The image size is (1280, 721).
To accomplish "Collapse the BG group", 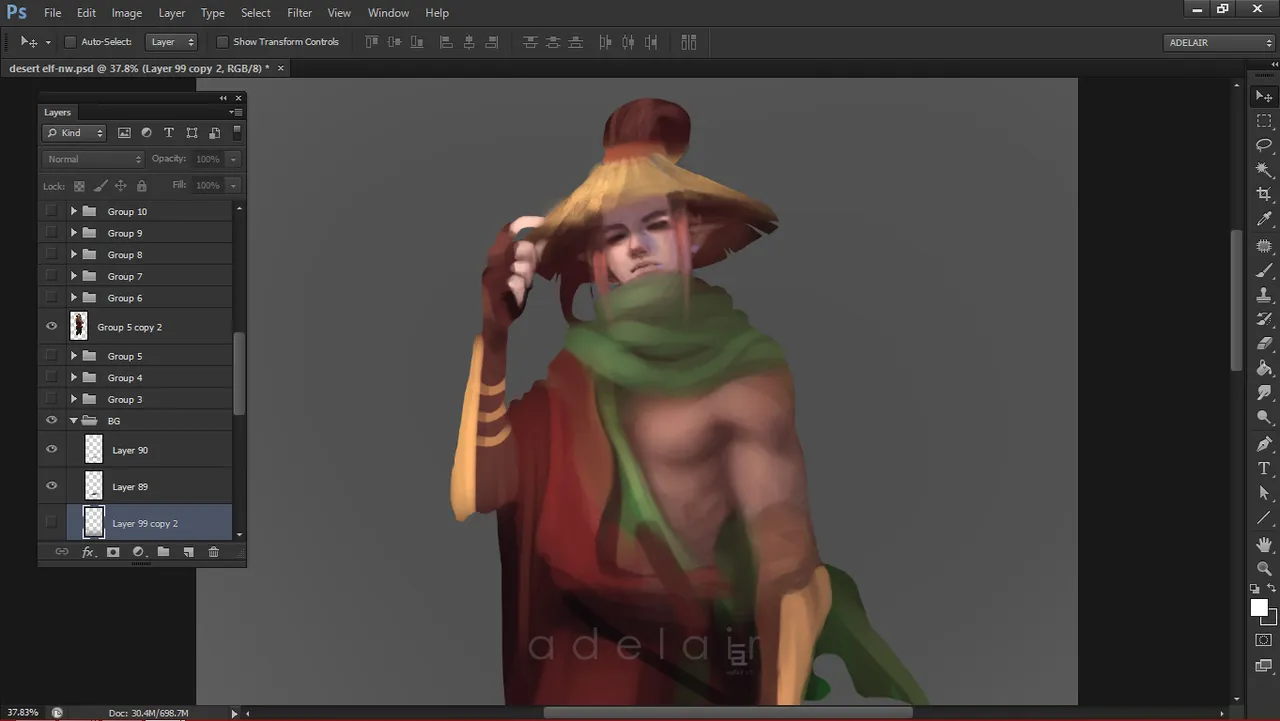I will coord(73,421).
